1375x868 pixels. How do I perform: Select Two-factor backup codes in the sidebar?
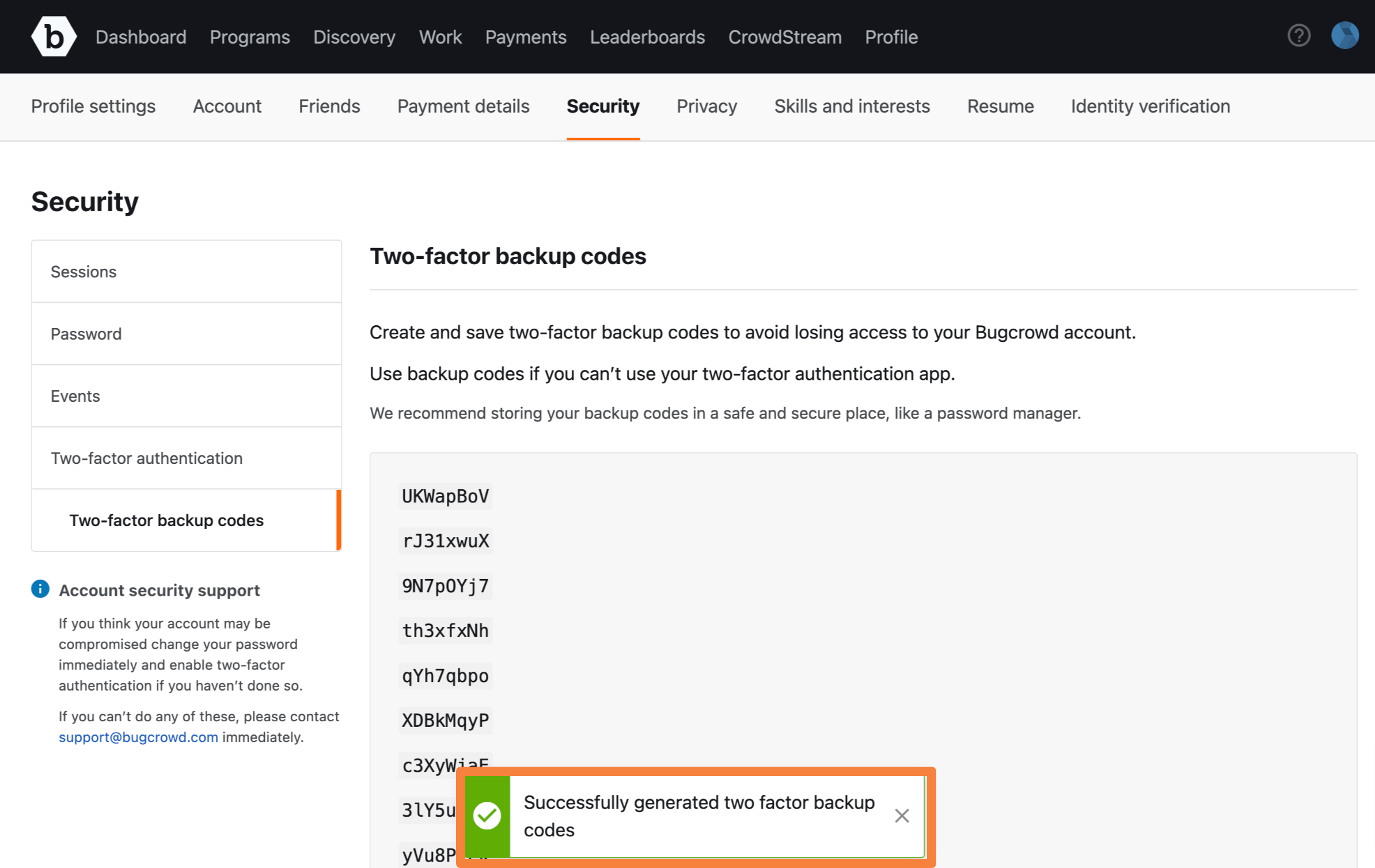click(187, 520)
